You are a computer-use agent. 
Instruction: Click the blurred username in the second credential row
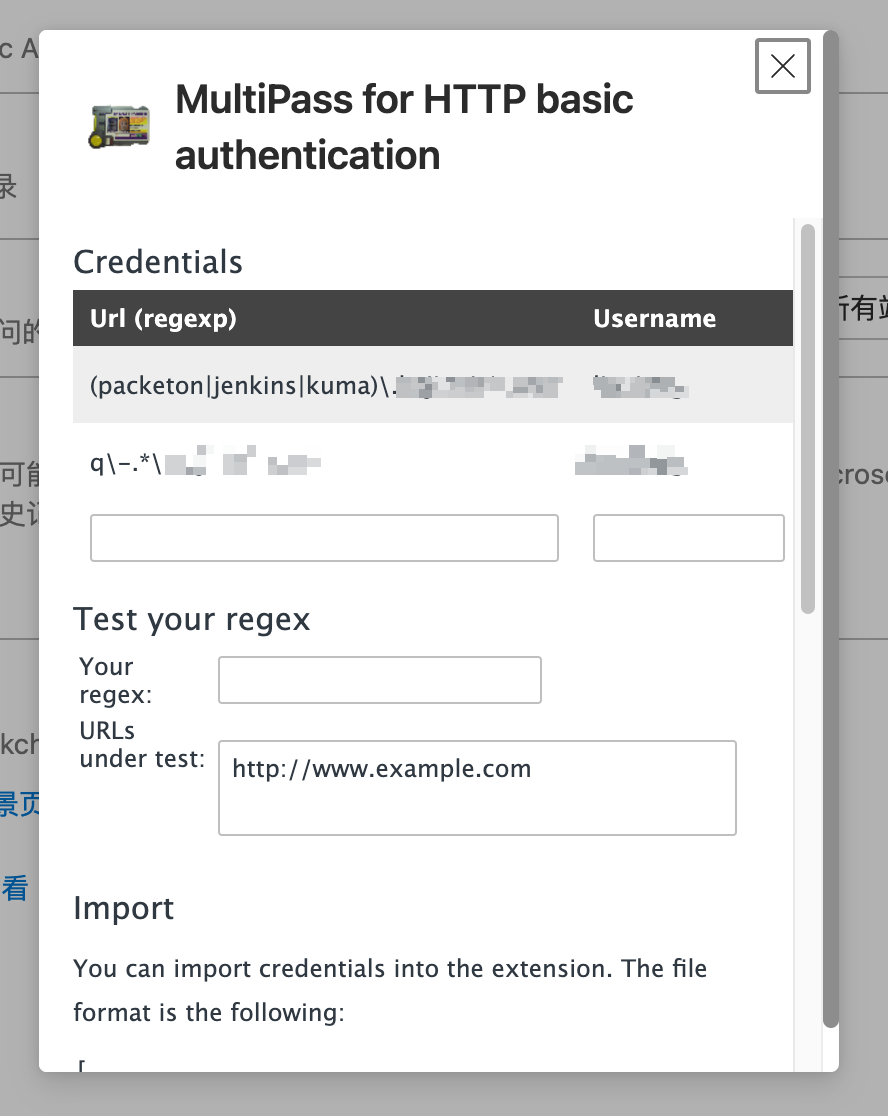632,463
